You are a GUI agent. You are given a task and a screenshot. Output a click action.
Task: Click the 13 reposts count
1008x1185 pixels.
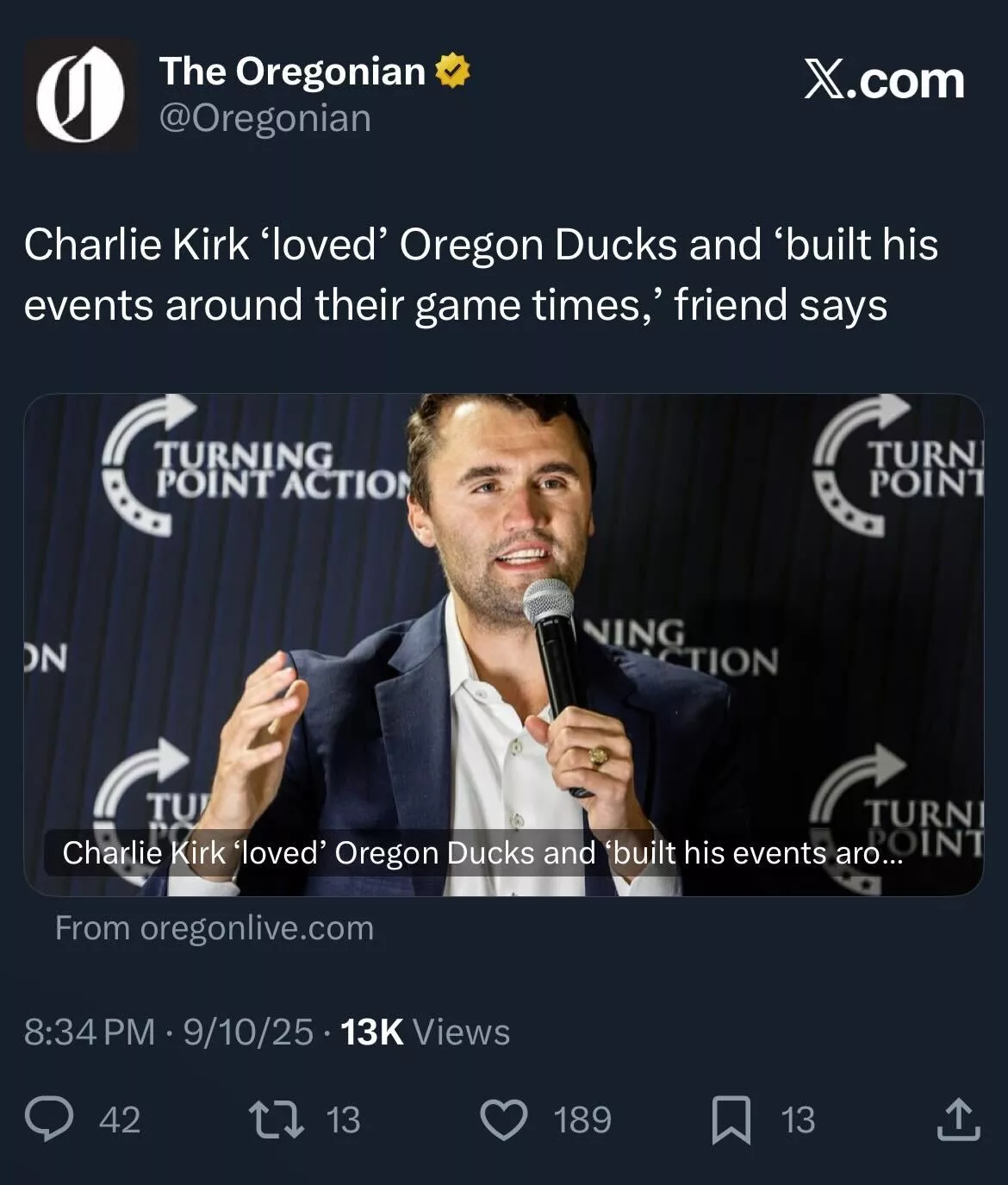click(x=343, y=1120)
